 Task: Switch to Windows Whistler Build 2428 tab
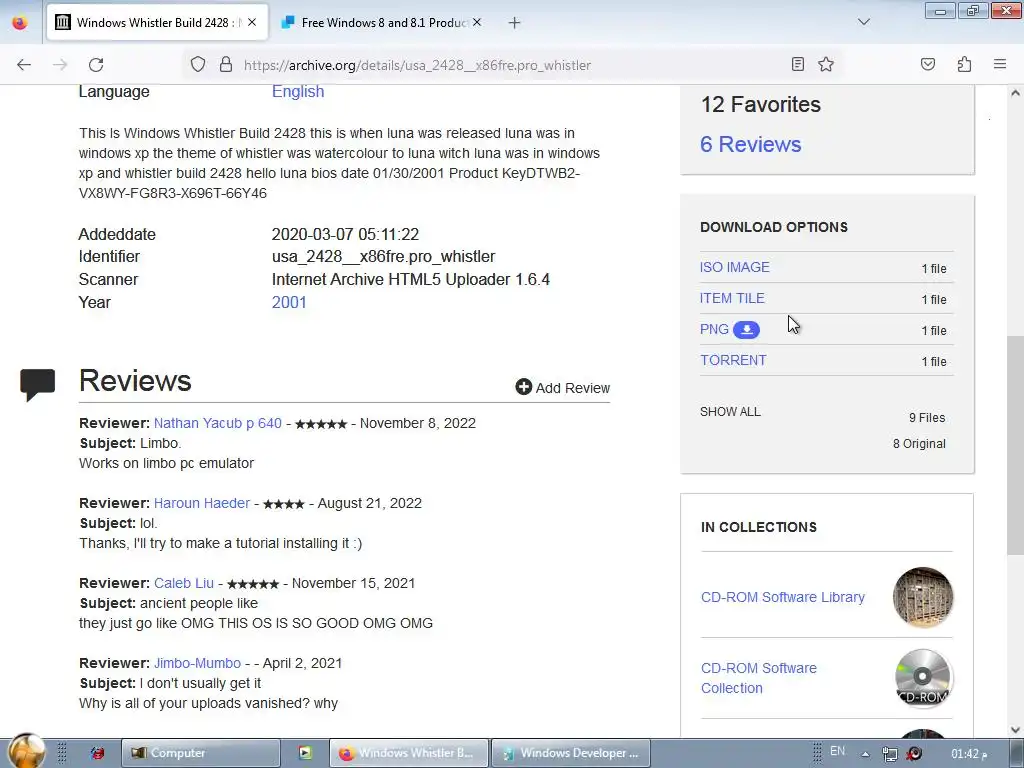tap(157, 22)
